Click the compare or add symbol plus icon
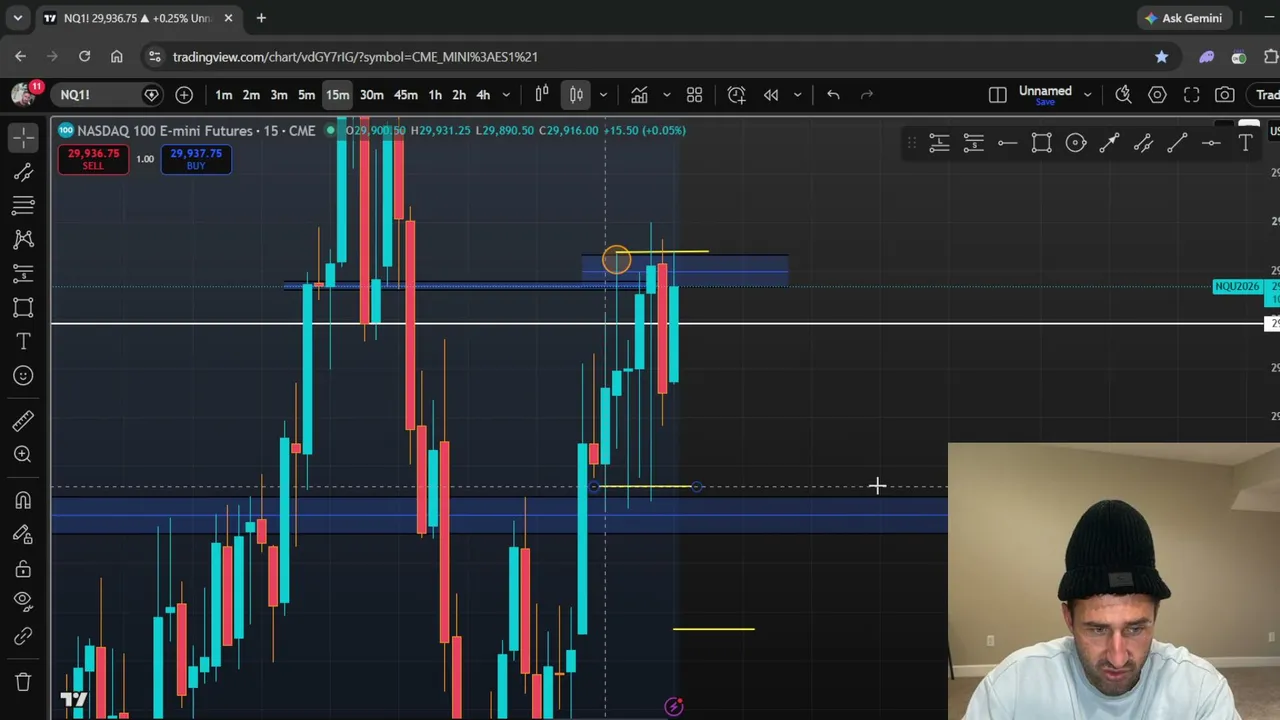Image resolution: width=1280 pixels, height=720 pixels. pyautogui.click(x=184, y=95)
